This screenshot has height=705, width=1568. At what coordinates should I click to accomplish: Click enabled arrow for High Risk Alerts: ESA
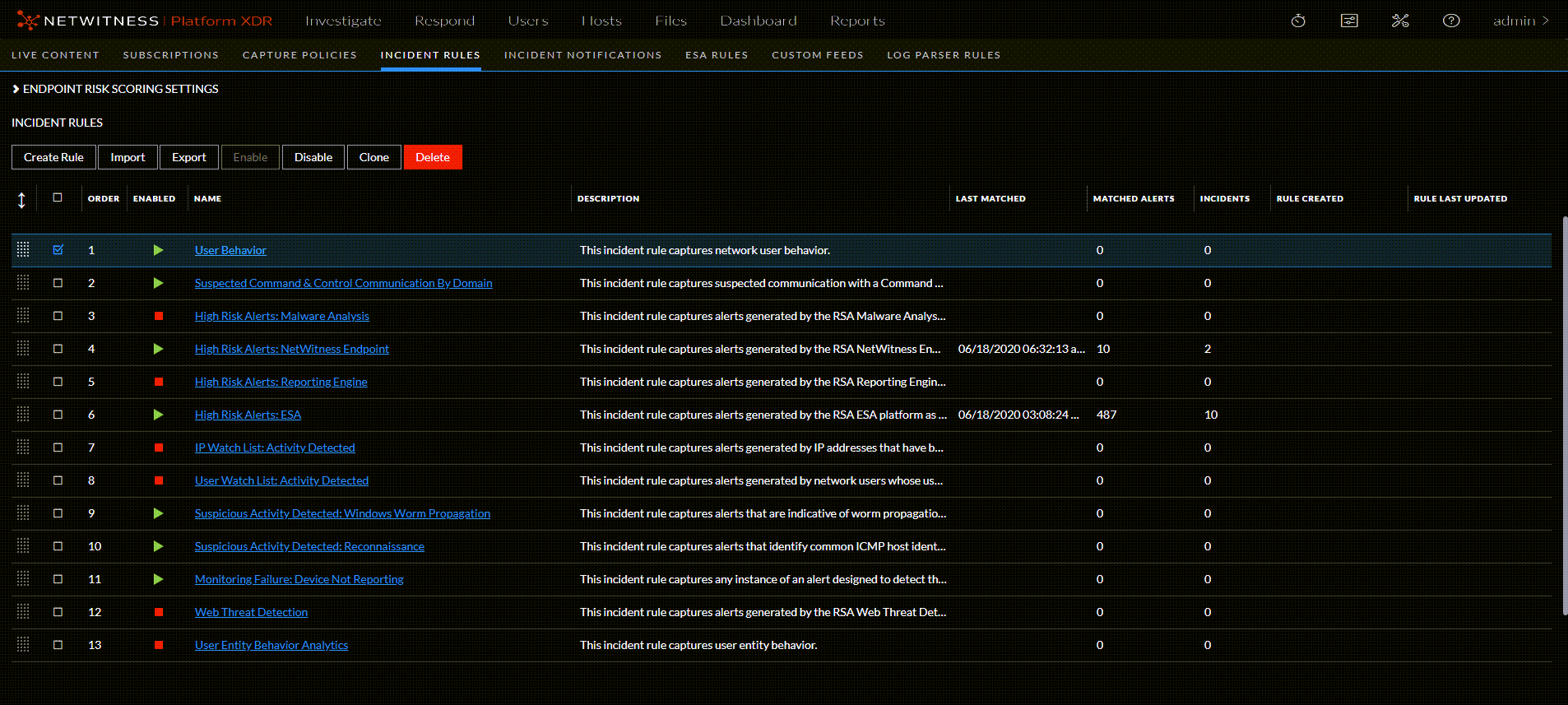click(x=158, y=415)
